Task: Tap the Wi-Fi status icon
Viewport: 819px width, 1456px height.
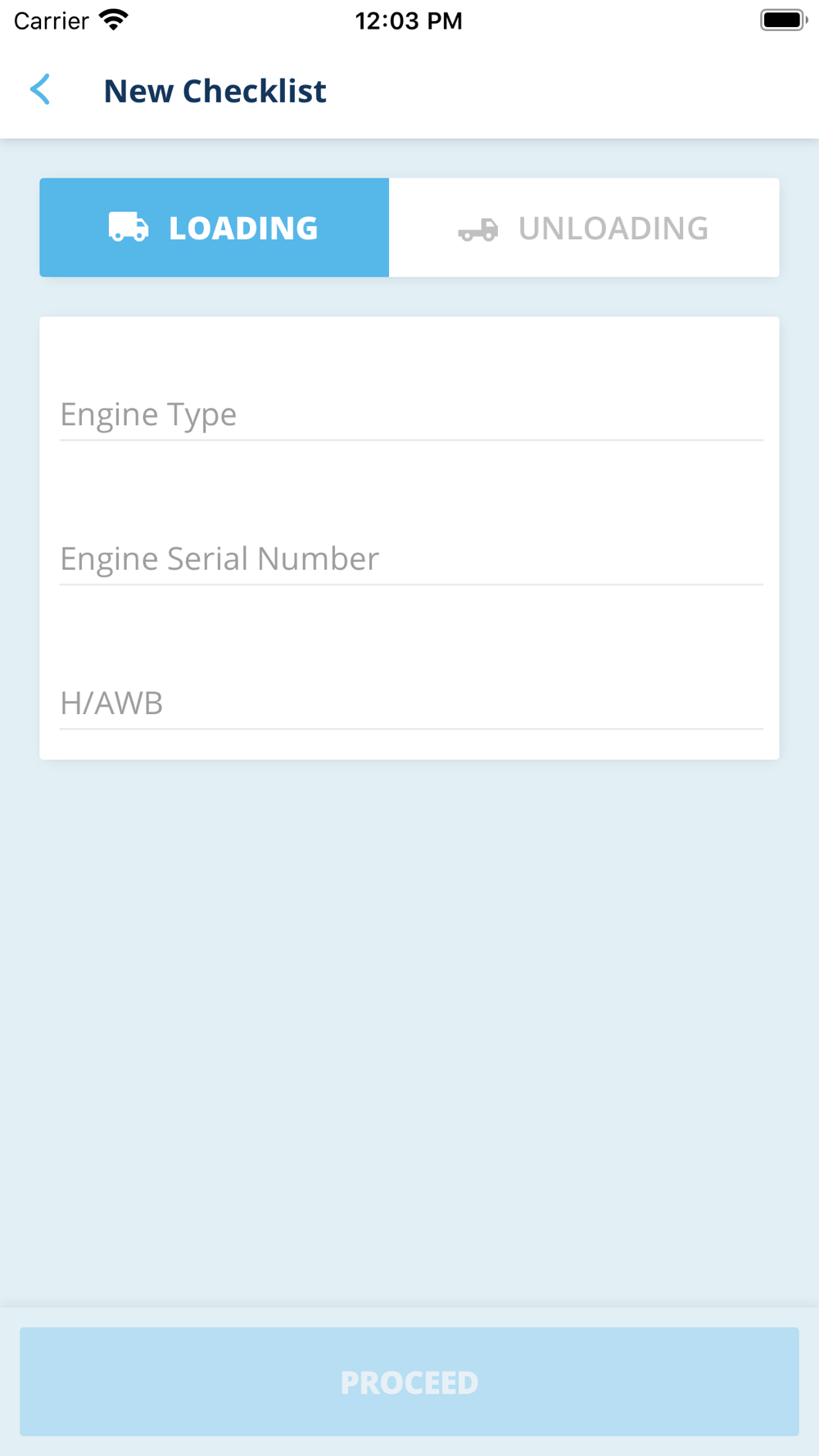Action: coord(114,20)
